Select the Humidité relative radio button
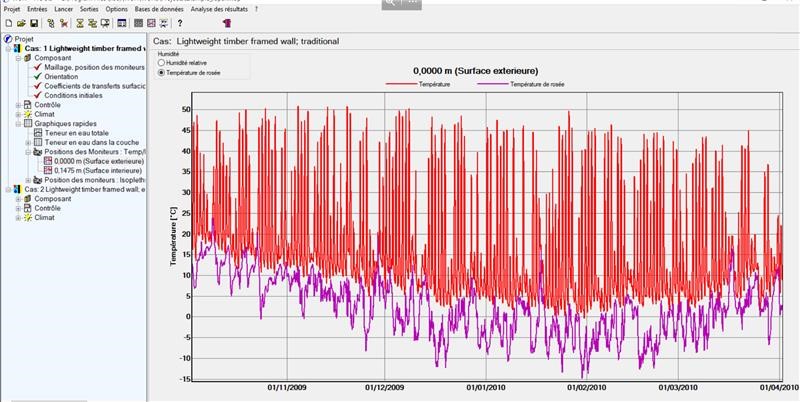 162,63
